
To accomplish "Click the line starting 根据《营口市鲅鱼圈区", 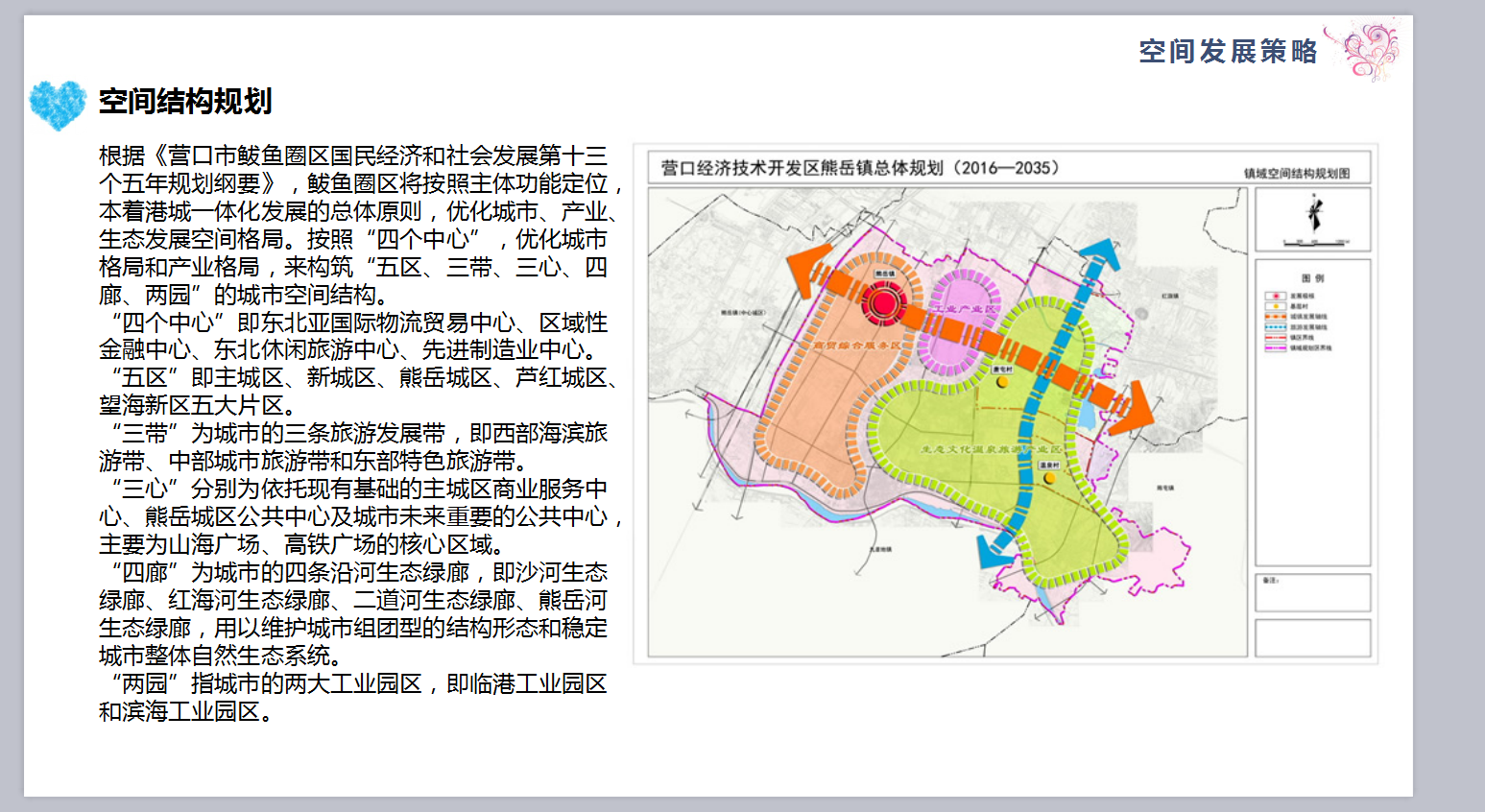I will tap(352, 155).
